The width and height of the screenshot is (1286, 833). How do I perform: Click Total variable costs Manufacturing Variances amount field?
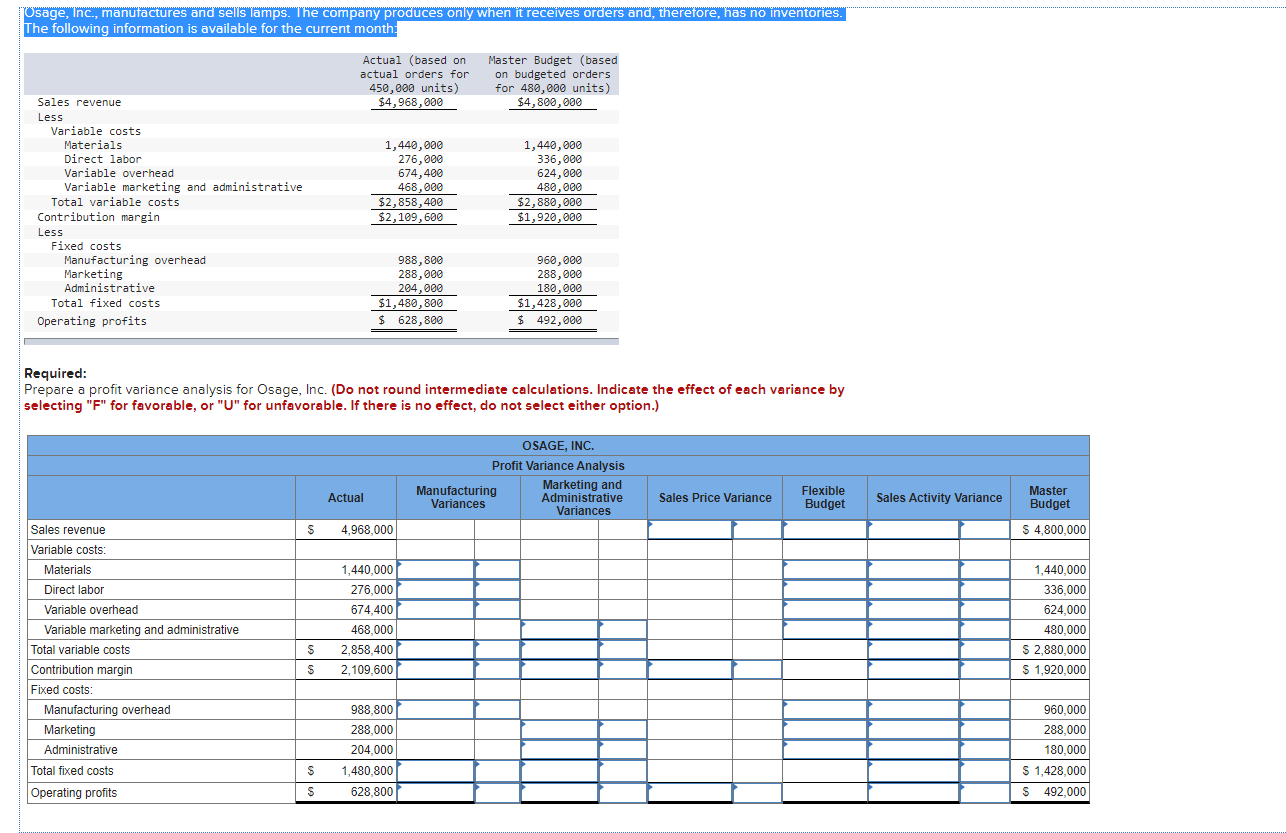pyautogui.click(x=436, y=650)
